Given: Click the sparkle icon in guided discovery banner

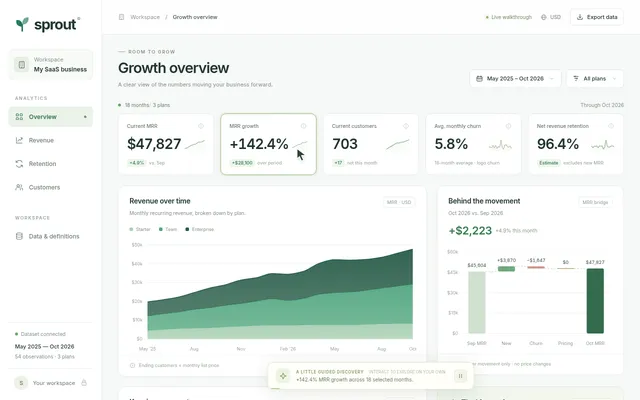Looking at the screenshot, I should (283, 376).
